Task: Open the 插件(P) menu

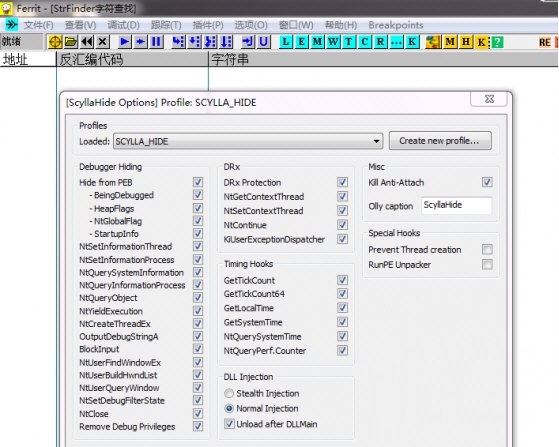Action: (208, 25)
